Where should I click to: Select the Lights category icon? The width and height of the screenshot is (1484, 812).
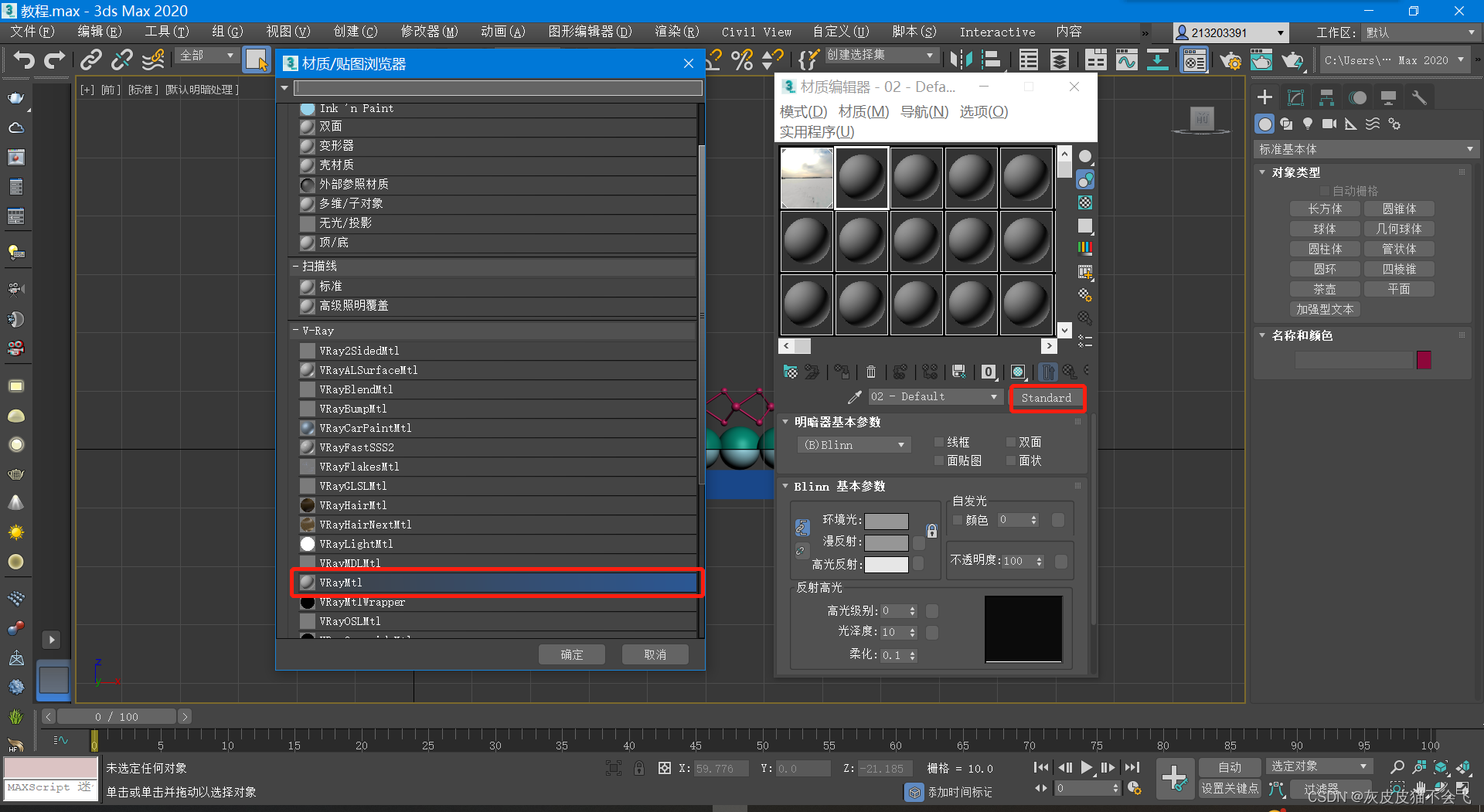(x=1308, y=124)
